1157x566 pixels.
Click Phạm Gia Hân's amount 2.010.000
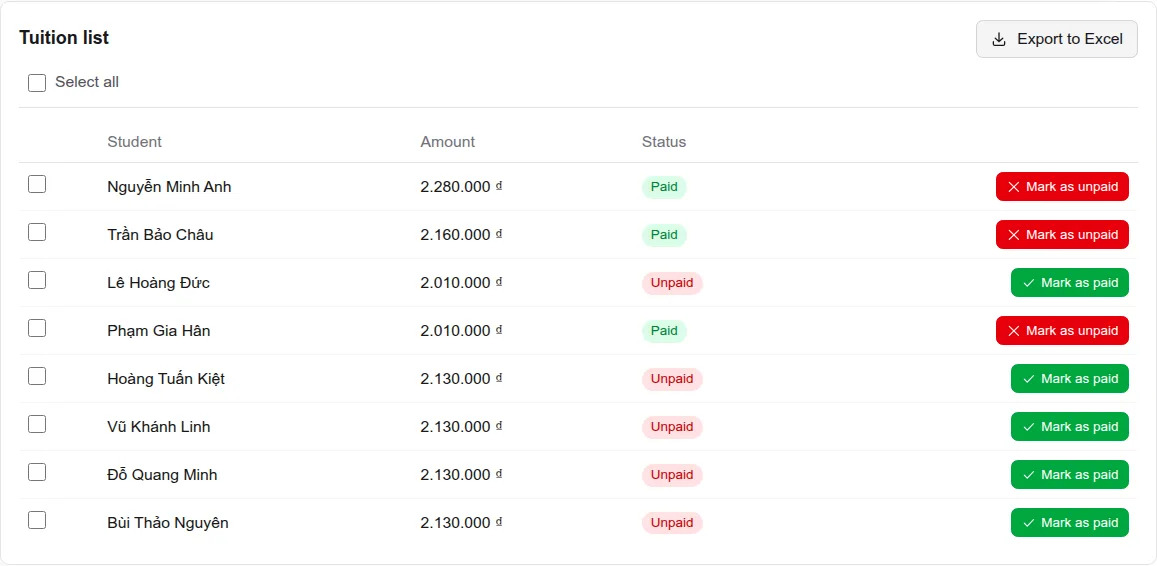pos(462,331)
